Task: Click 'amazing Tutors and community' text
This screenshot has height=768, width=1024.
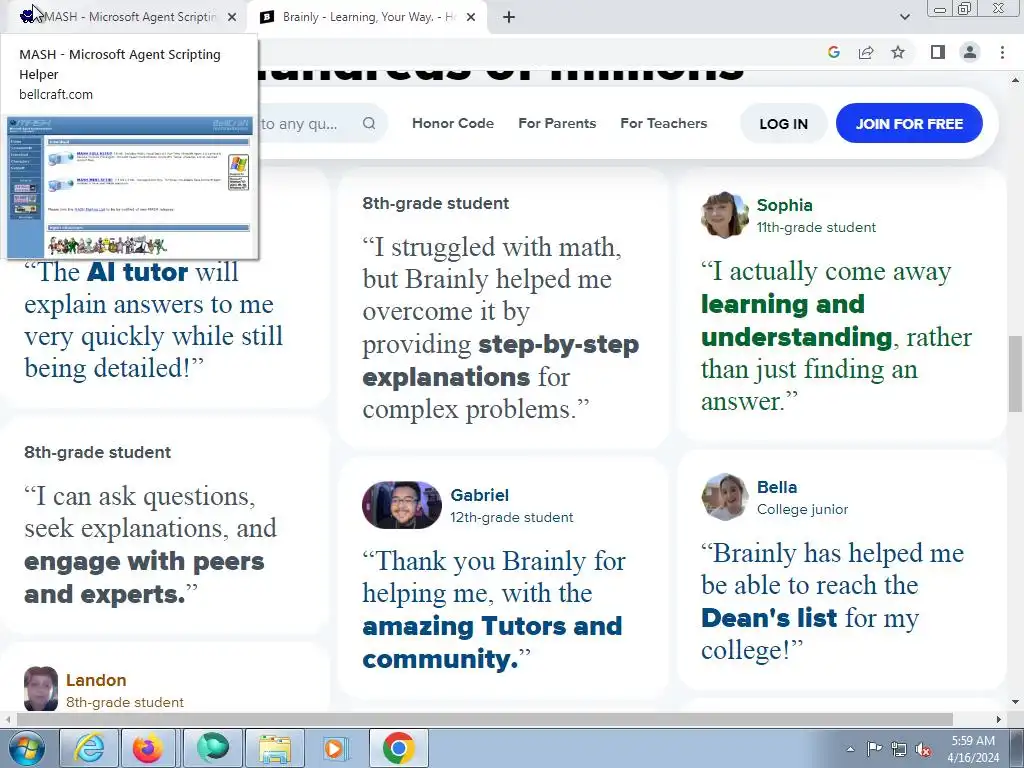Action: (x=492, y=642)
